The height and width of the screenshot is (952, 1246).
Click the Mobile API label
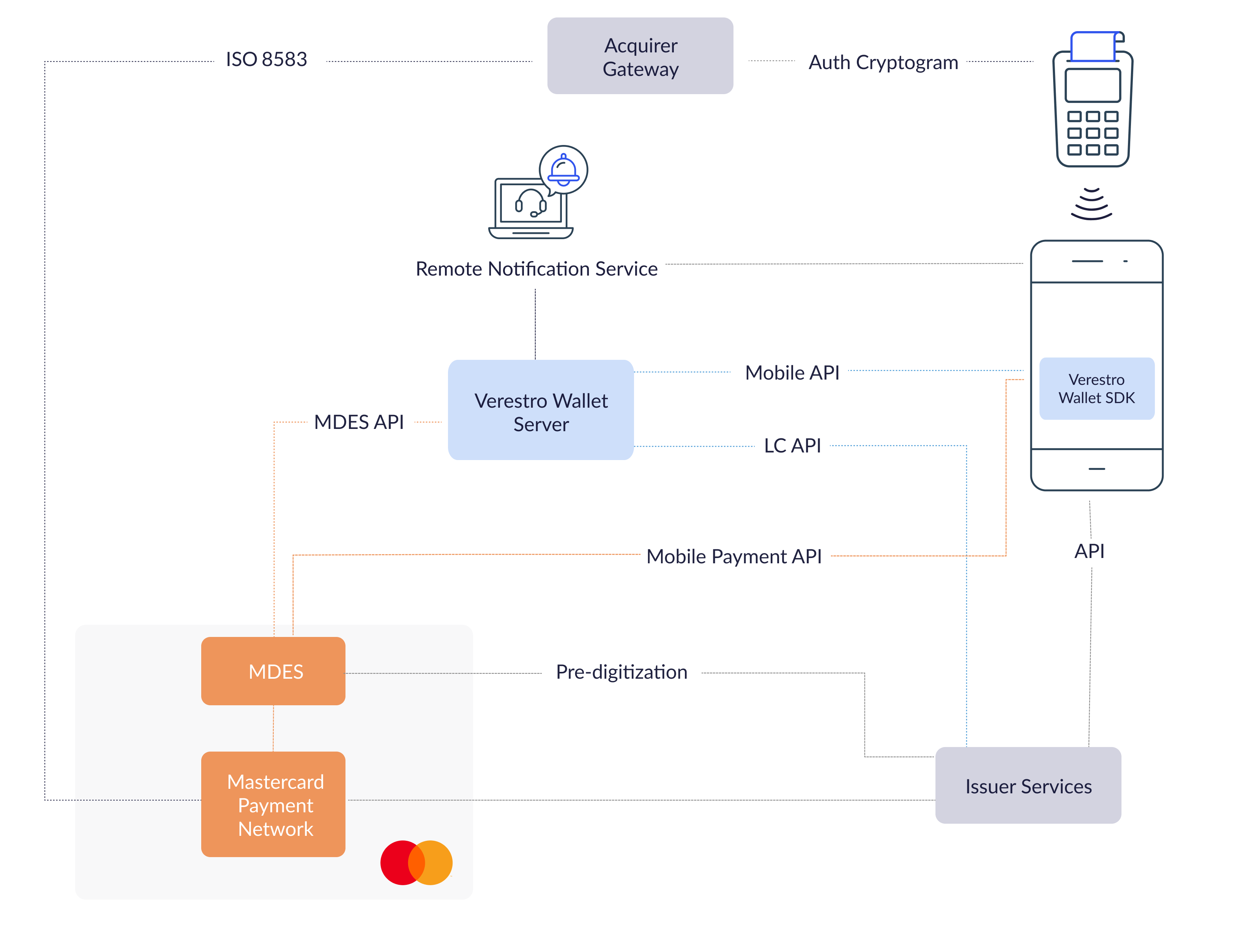(792, 372)
